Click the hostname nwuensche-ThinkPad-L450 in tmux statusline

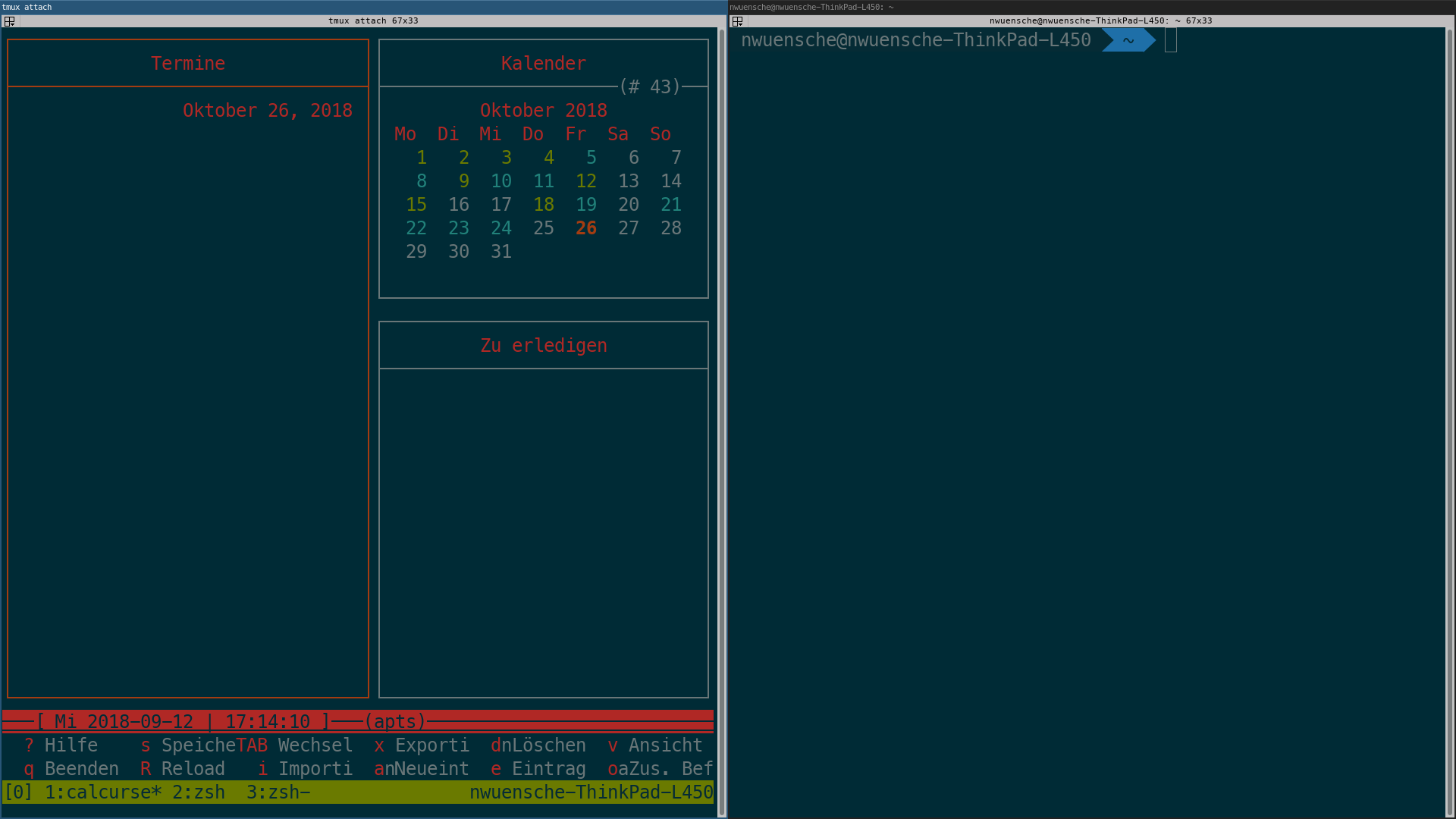tap(593, 792)
